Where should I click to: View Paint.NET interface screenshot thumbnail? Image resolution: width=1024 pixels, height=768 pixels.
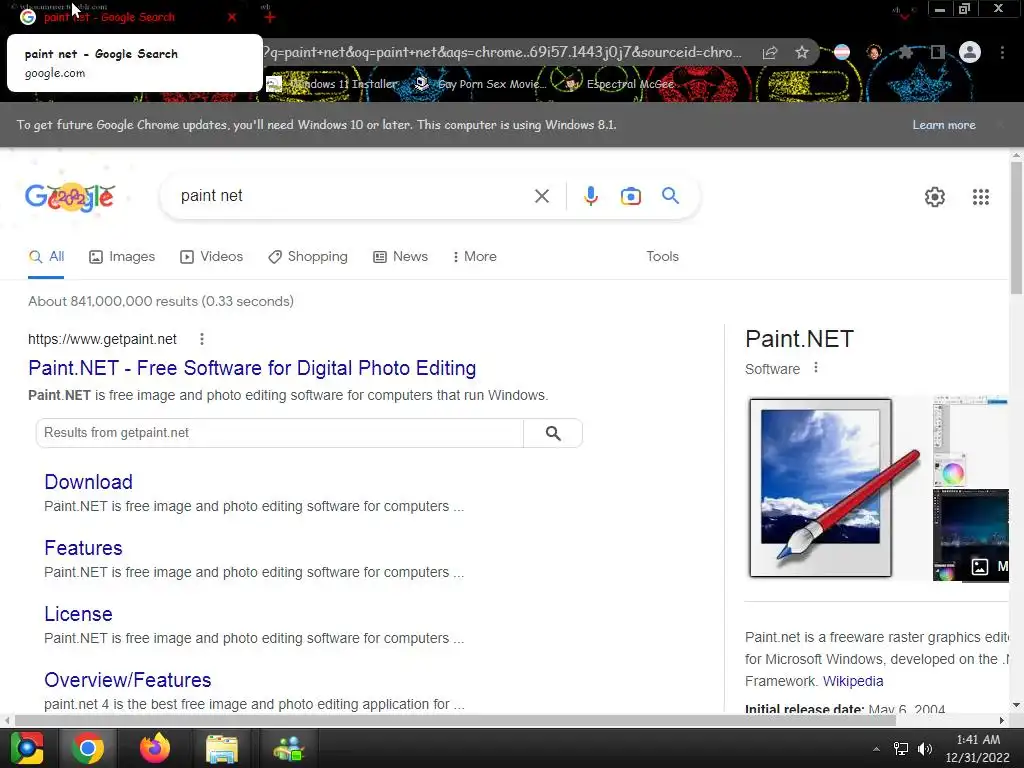tap(970, 441)
